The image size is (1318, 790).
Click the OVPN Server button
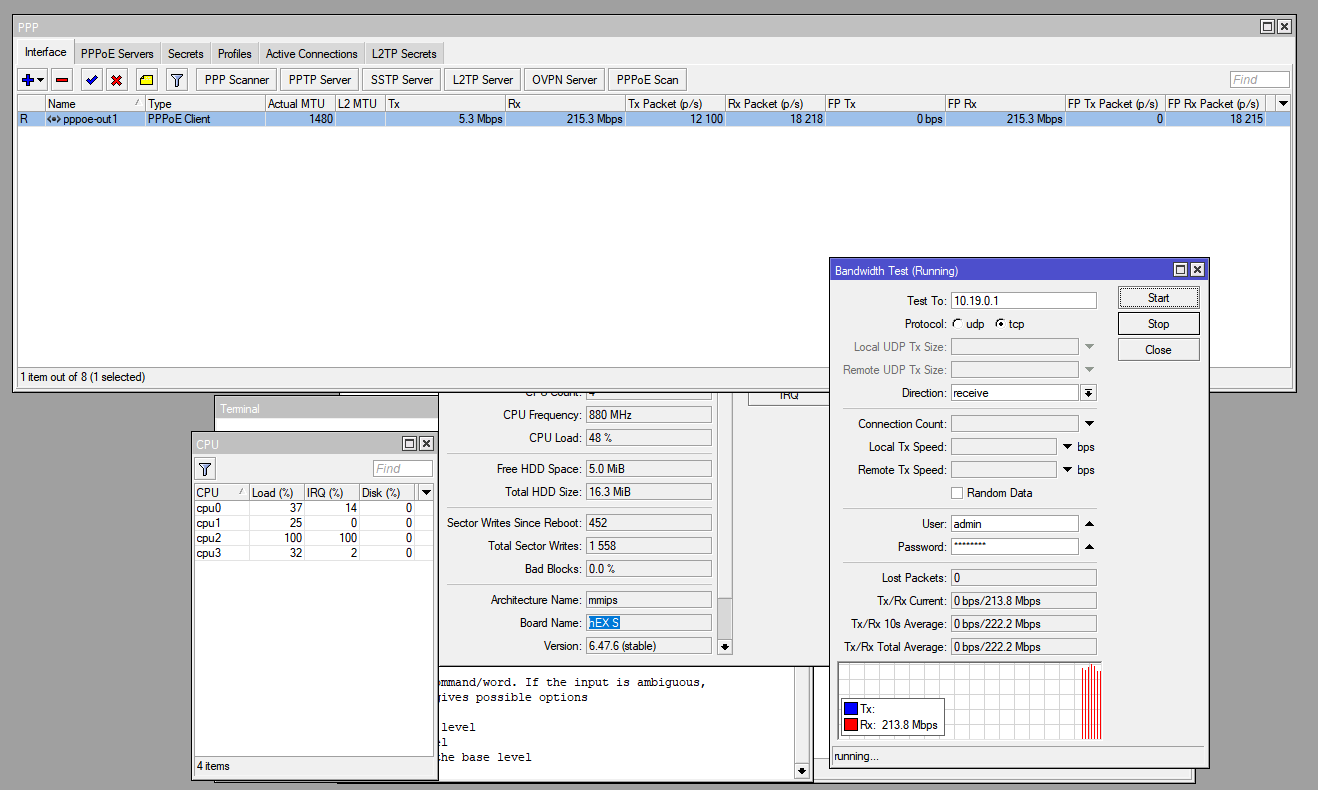[565, 80]
